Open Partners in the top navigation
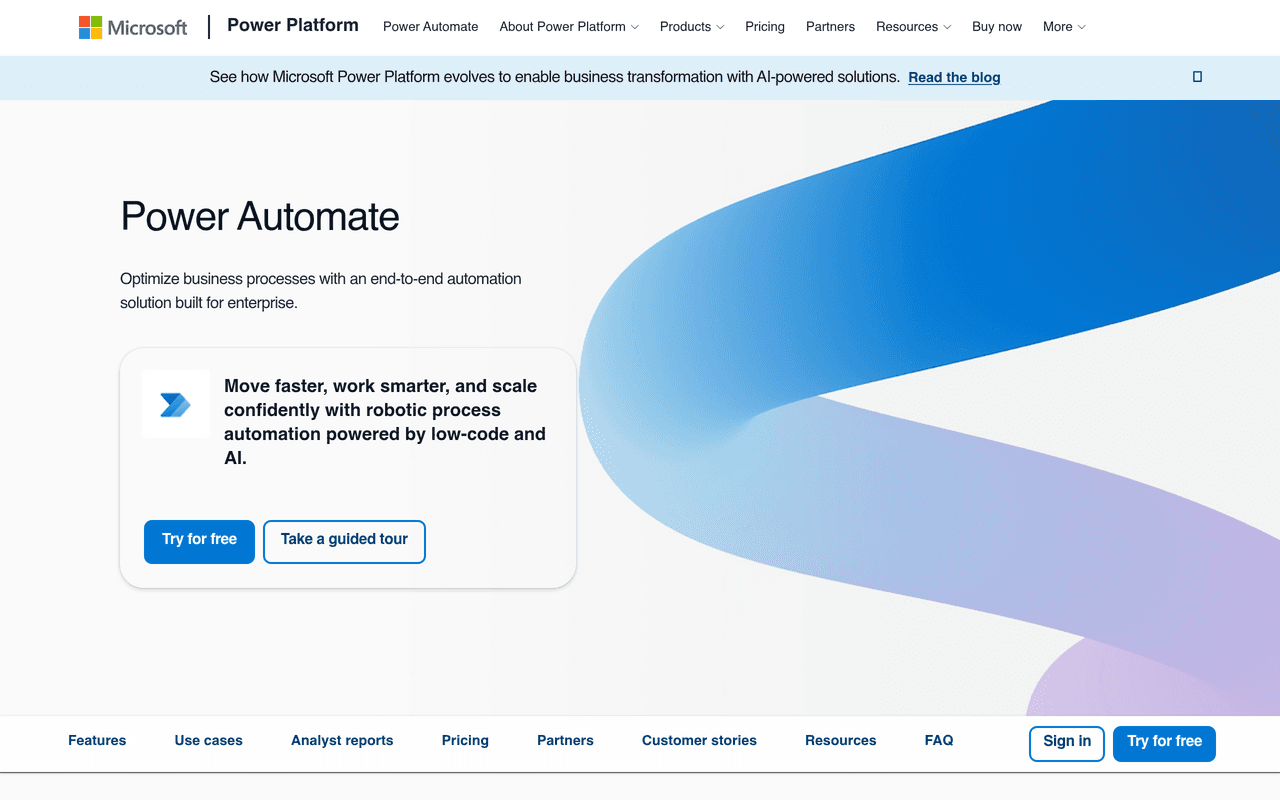1280x800 pixels. point(830,27)
